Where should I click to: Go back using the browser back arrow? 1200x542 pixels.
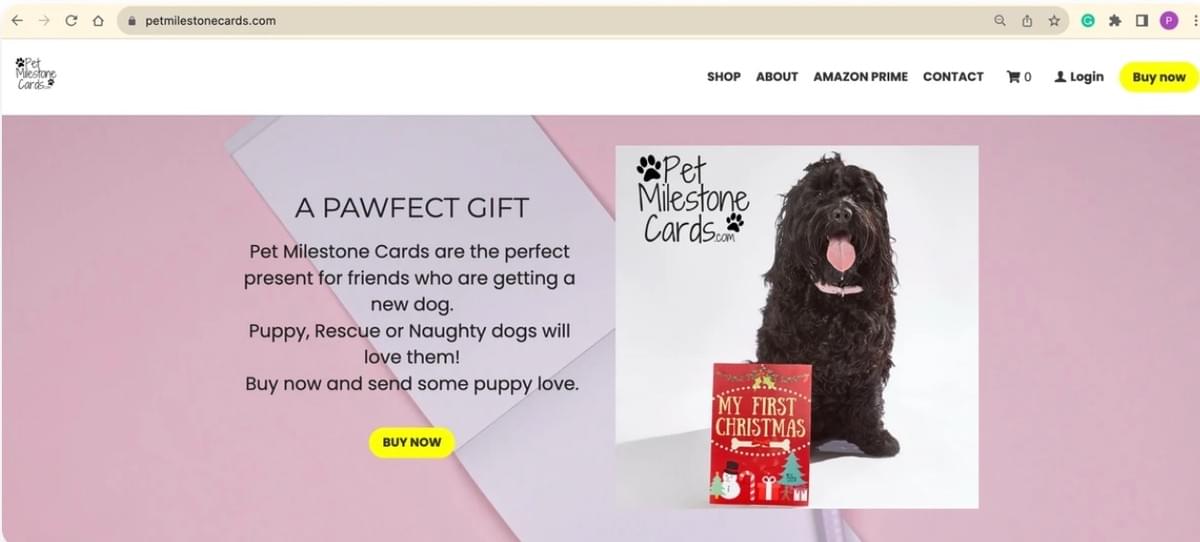tap(17, 20)
